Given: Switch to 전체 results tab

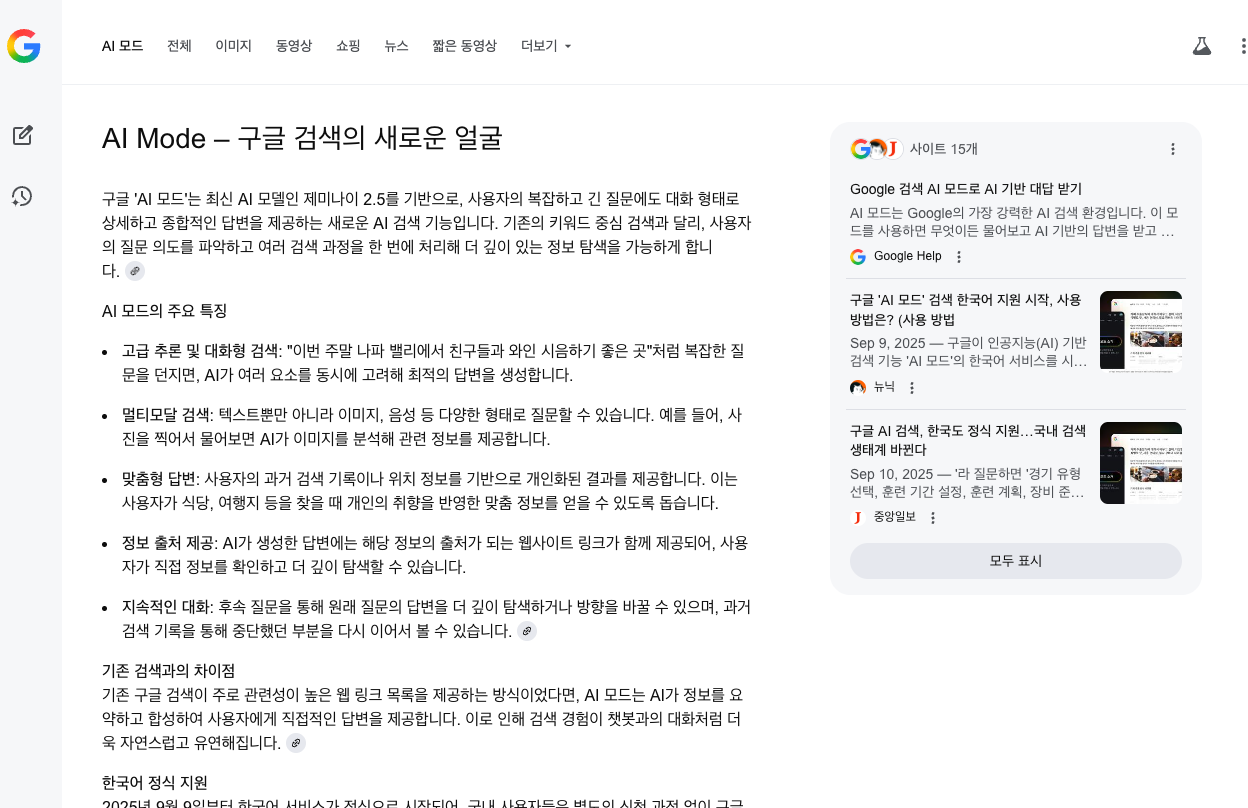Looking at the screenshot, I should tap(179, 46).
